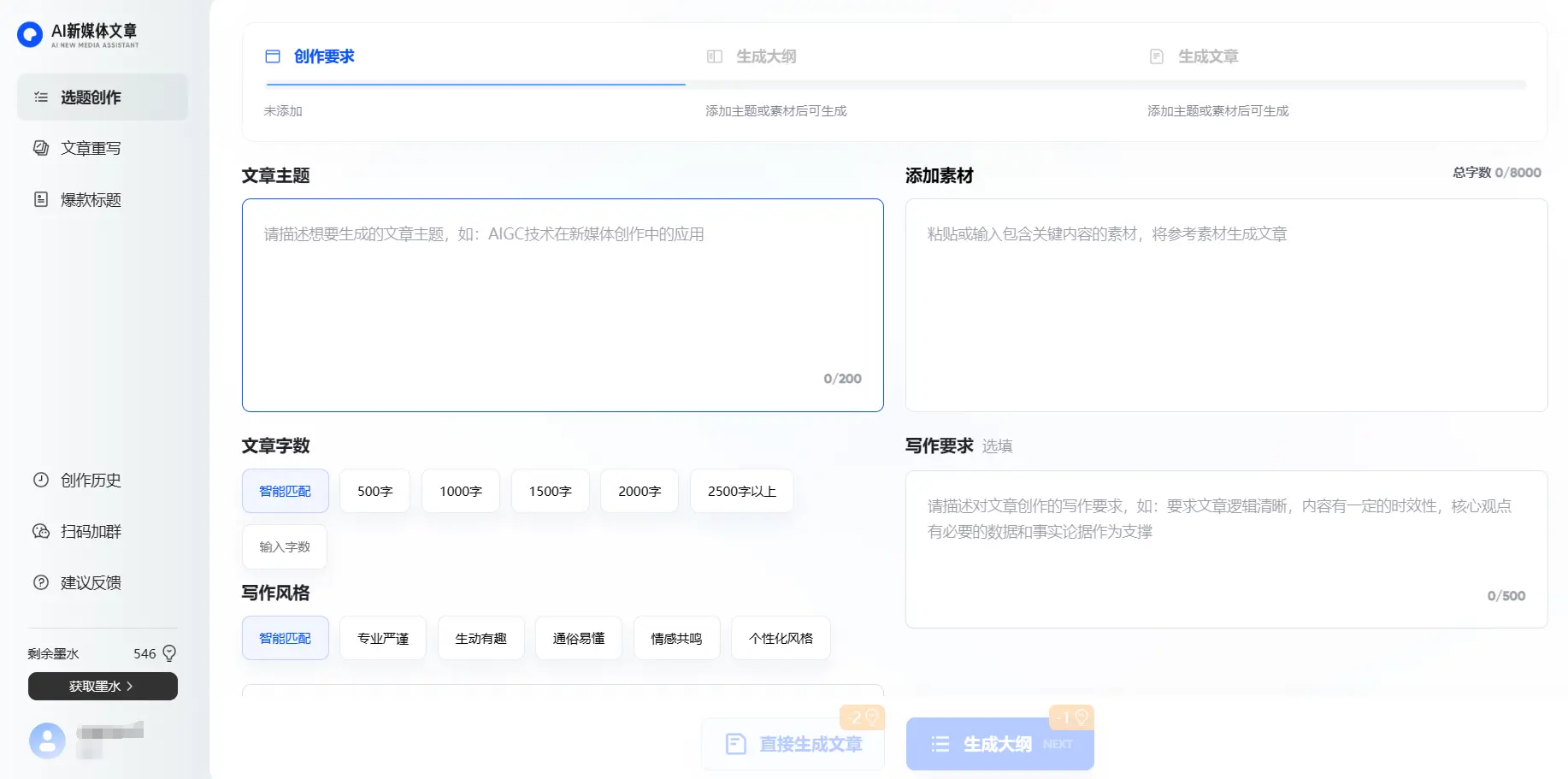Open 创作历史 via its clock icon
The height and width of the screenshot is (779, 1568).
click(x=41, y=480)
